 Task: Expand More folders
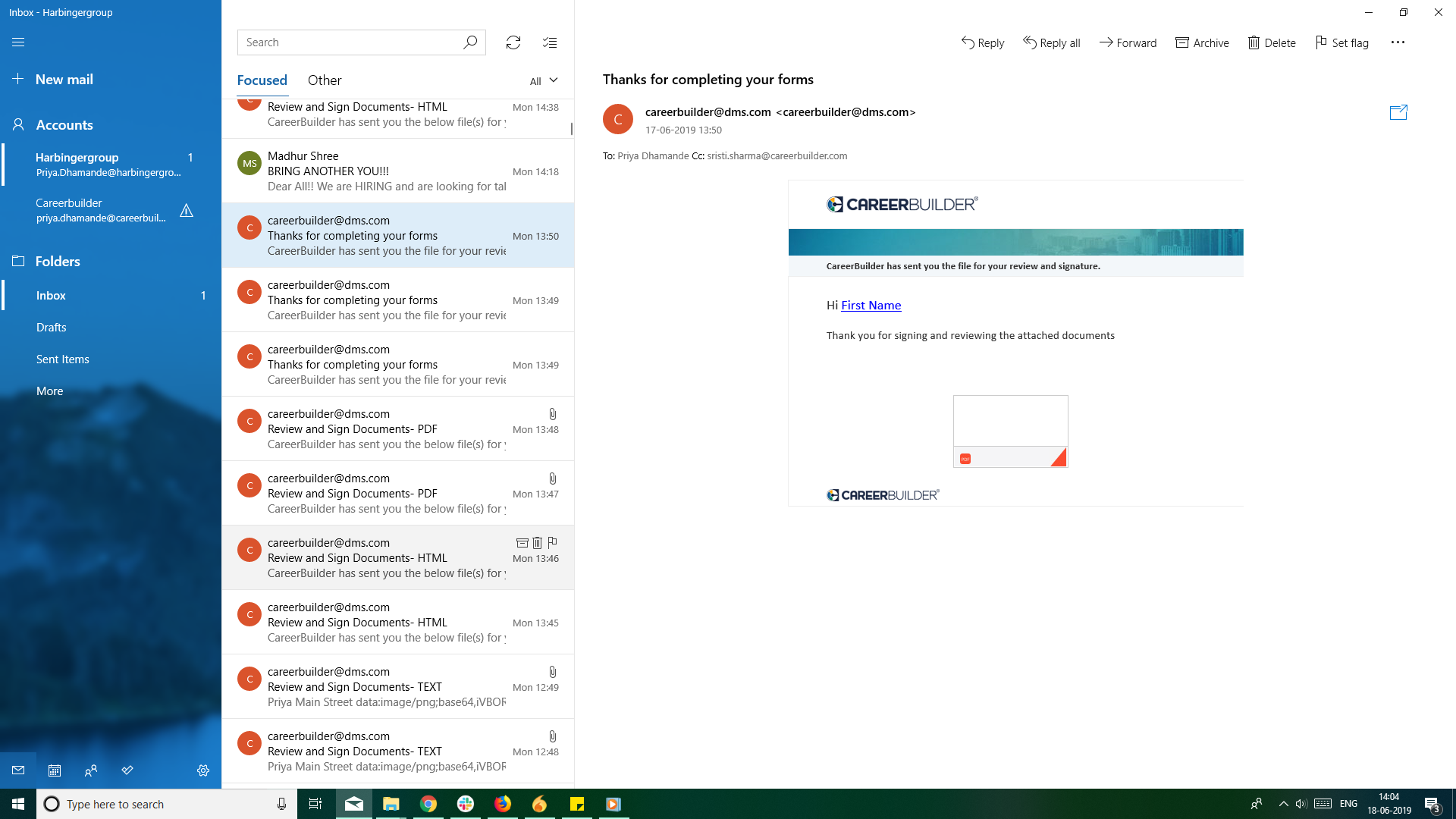111,391
